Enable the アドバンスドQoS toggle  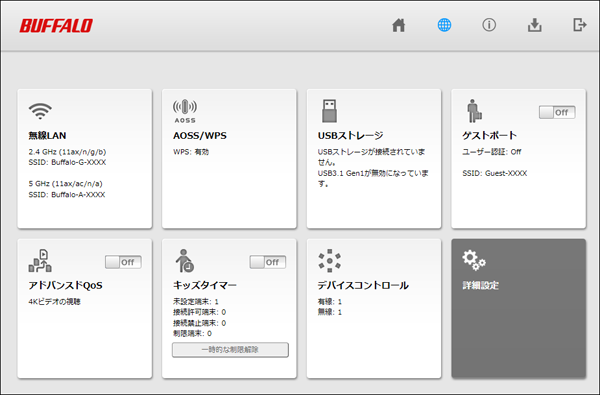(x=123, y=262)
